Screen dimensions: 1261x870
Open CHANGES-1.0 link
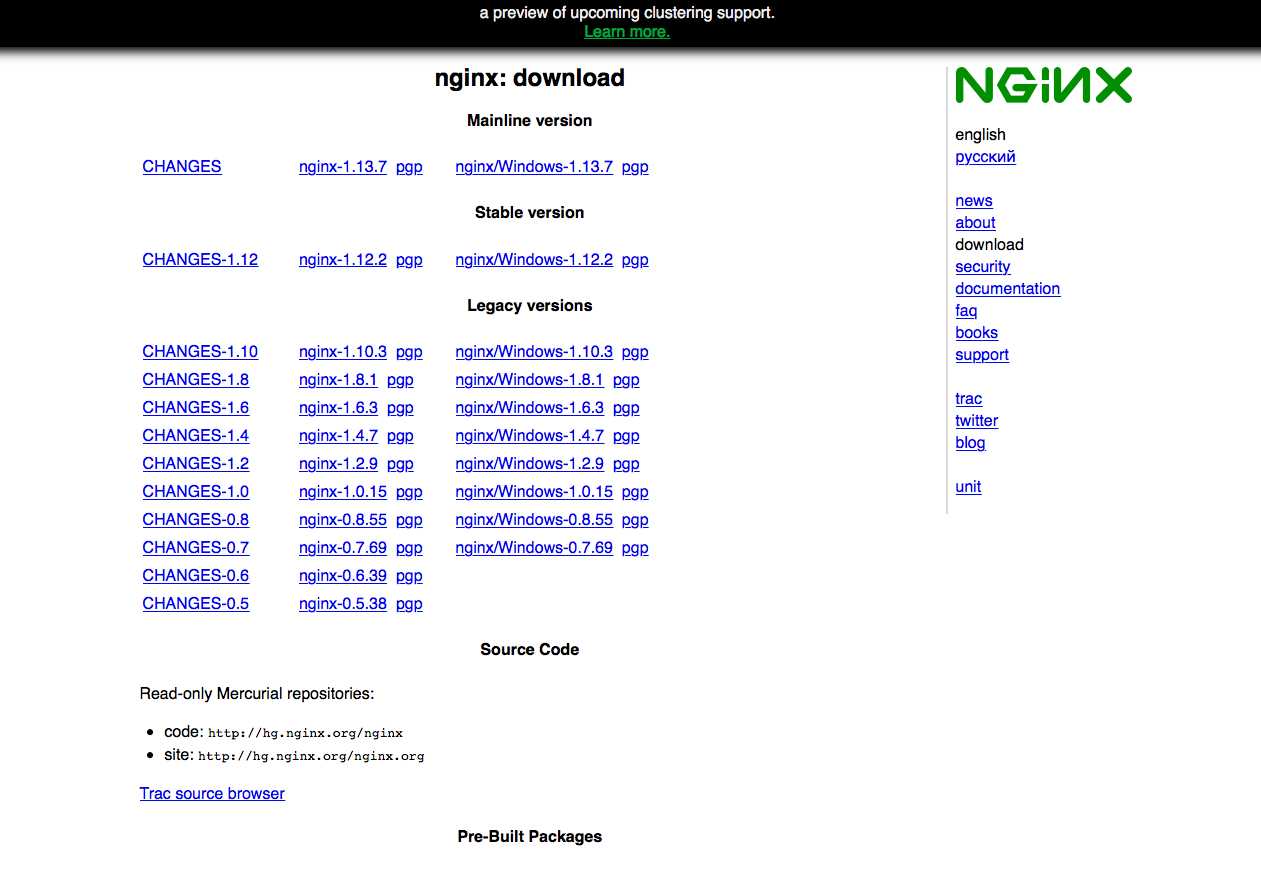pyautogui.click(x=196, y=492)
